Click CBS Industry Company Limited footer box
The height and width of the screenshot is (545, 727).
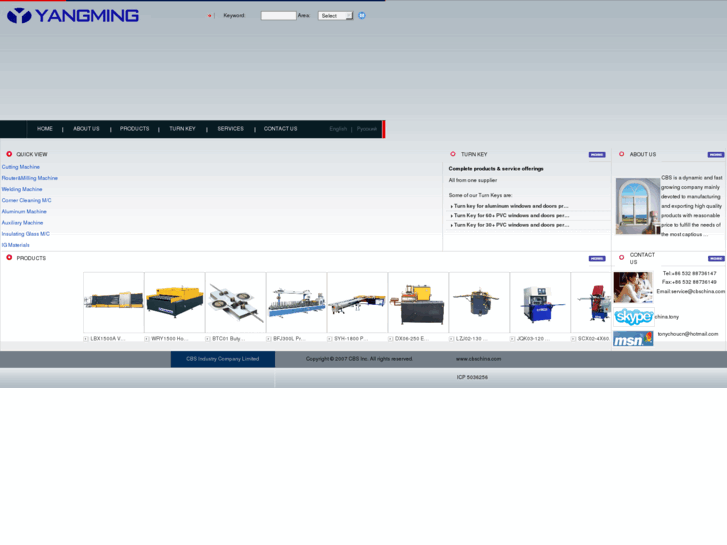223,359
